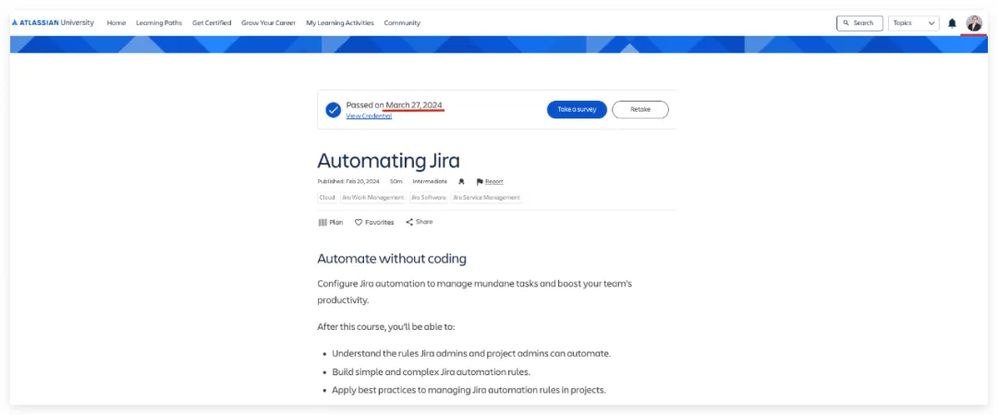Screen dimensions: 998x415
Task: Click the Retake button
Action: coord(640,109)
